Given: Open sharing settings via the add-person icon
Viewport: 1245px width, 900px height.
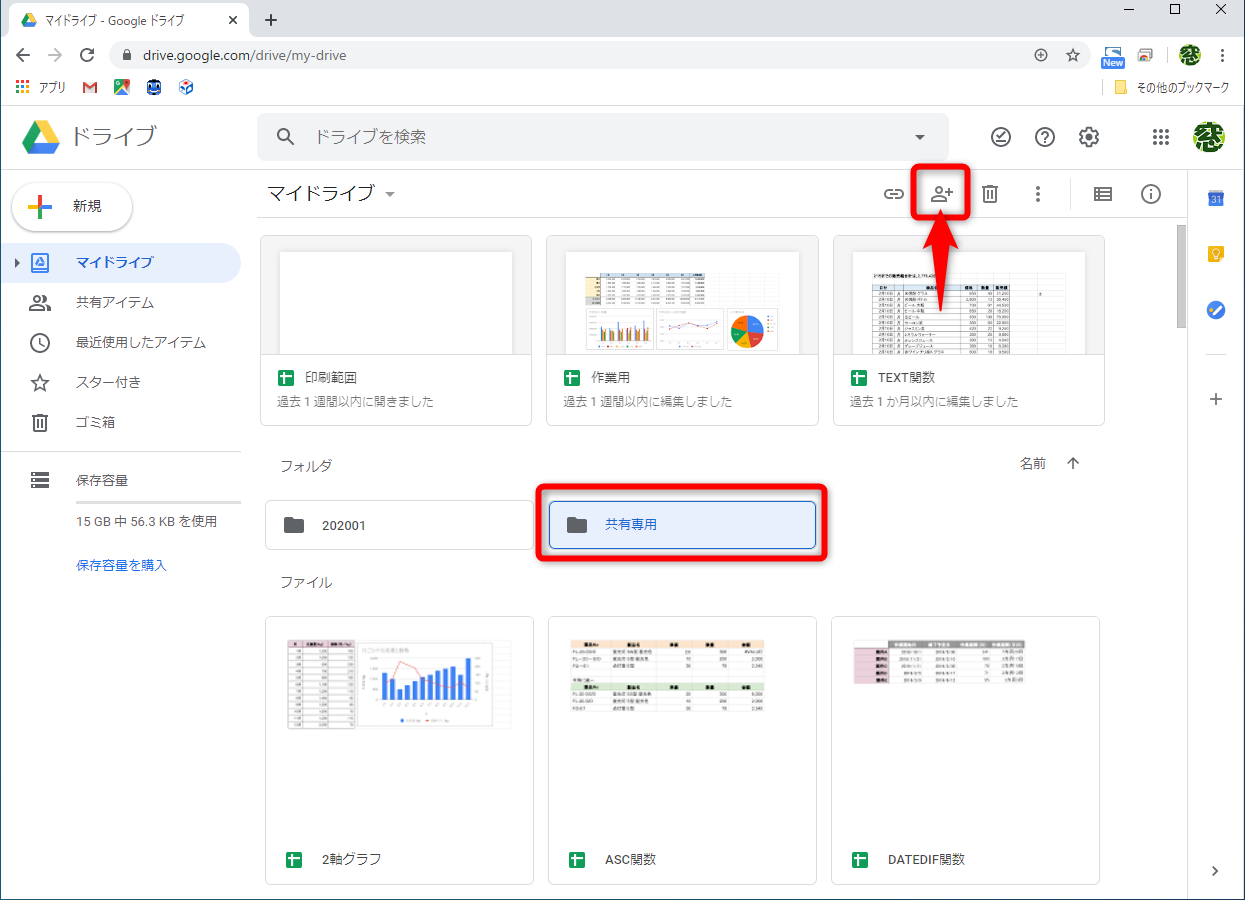Looking at the screenshot, I should (x=940, y=193).
